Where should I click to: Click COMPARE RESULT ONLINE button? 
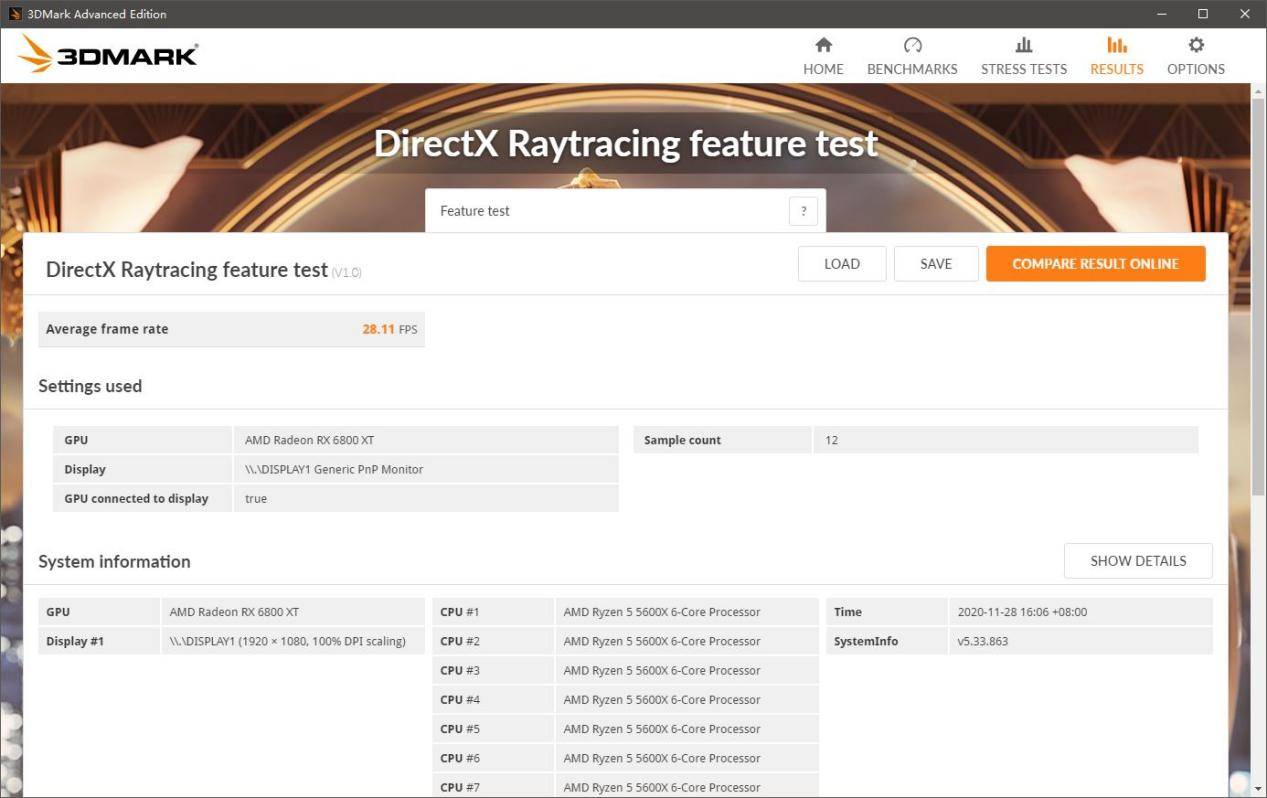pos(1095,264)
